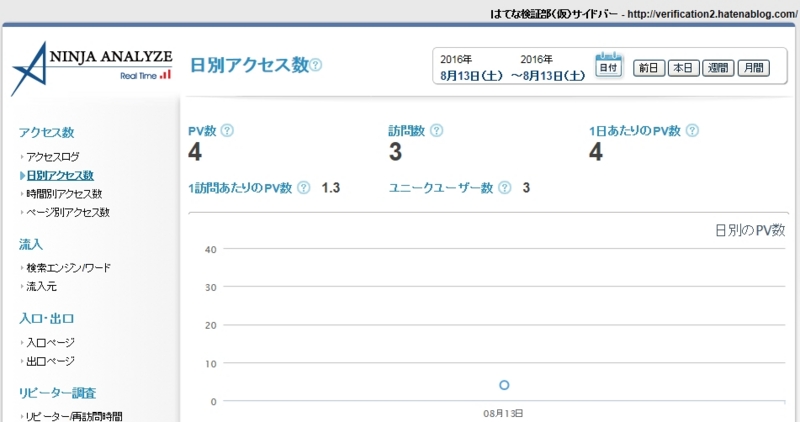This screenshot has width=800, height=422.
Task: Open アクセスログ in the sidebar
Action: point(53,157)
